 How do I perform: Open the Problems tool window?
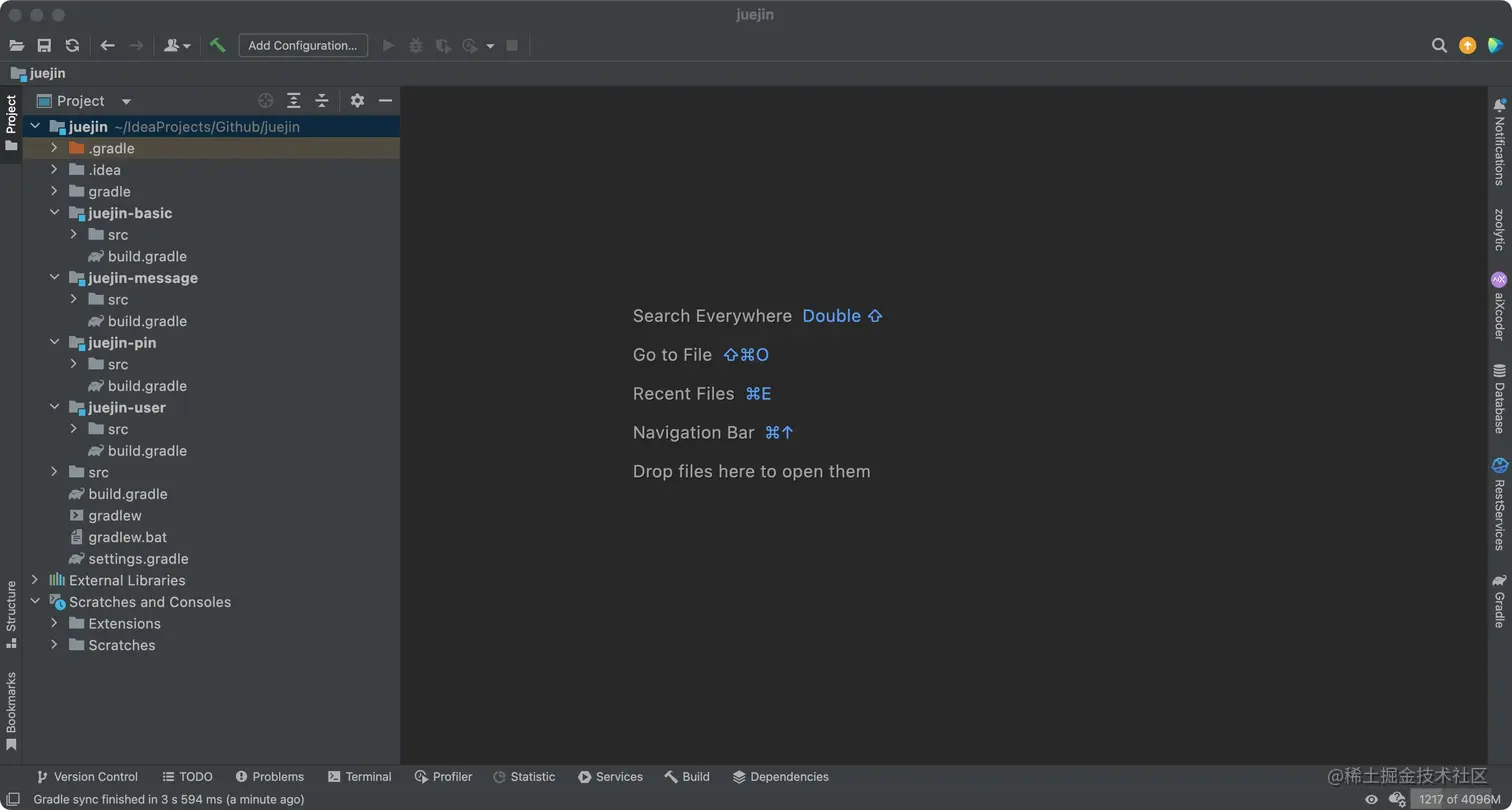point(270,777)
